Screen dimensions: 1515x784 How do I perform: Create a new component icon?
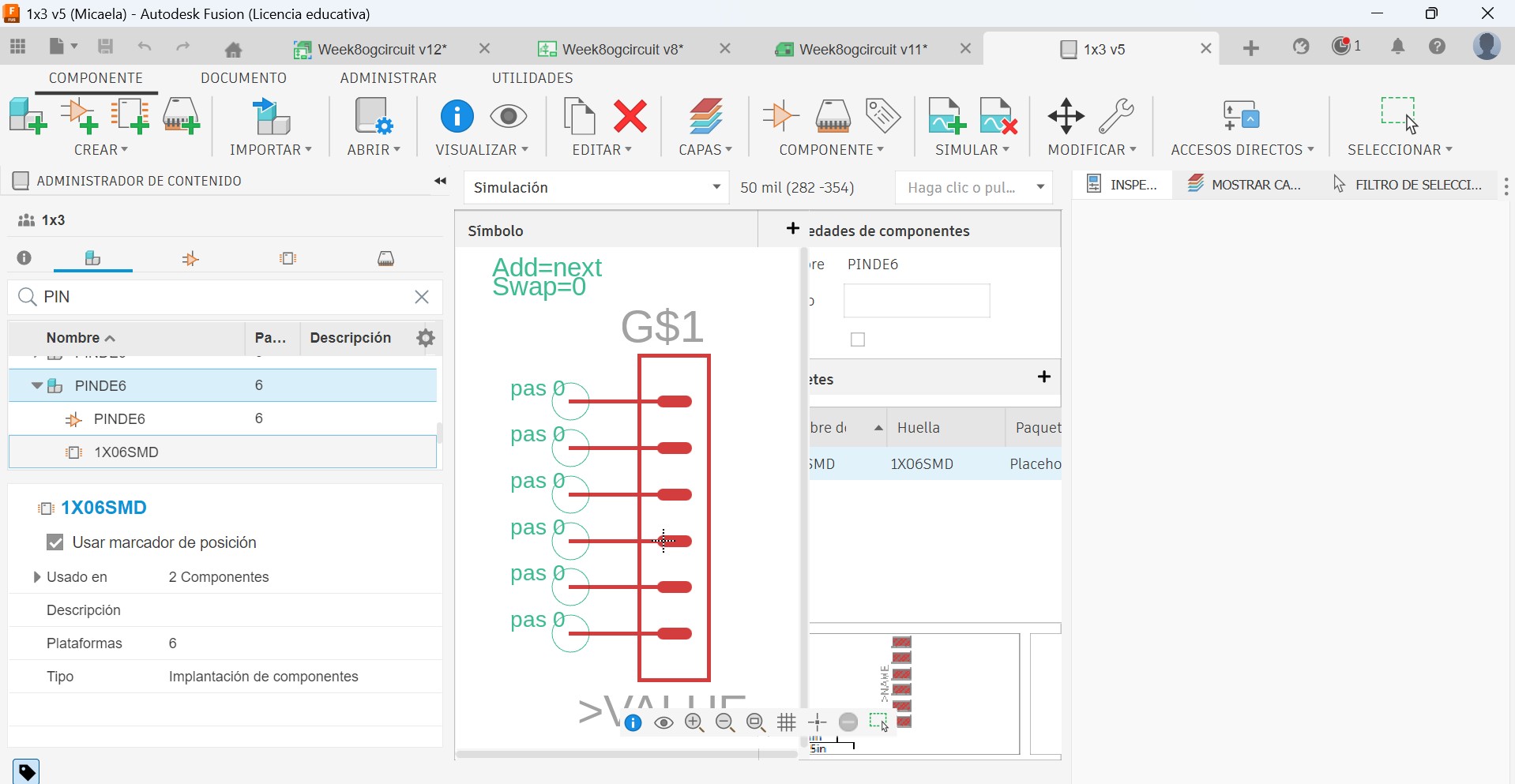click(x=28, y=116)
